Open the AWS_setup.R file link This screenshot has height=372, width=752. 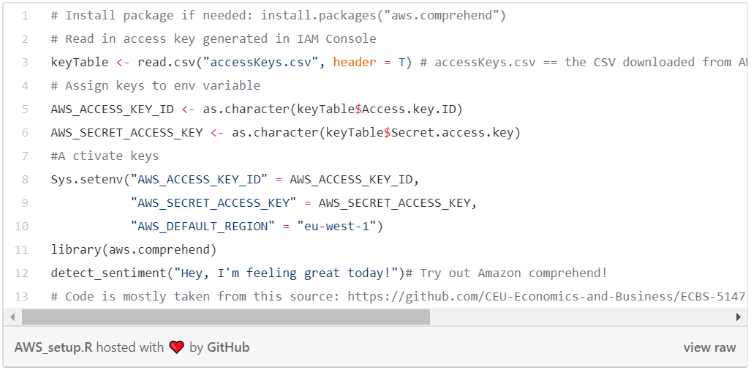tap(53, 348)
